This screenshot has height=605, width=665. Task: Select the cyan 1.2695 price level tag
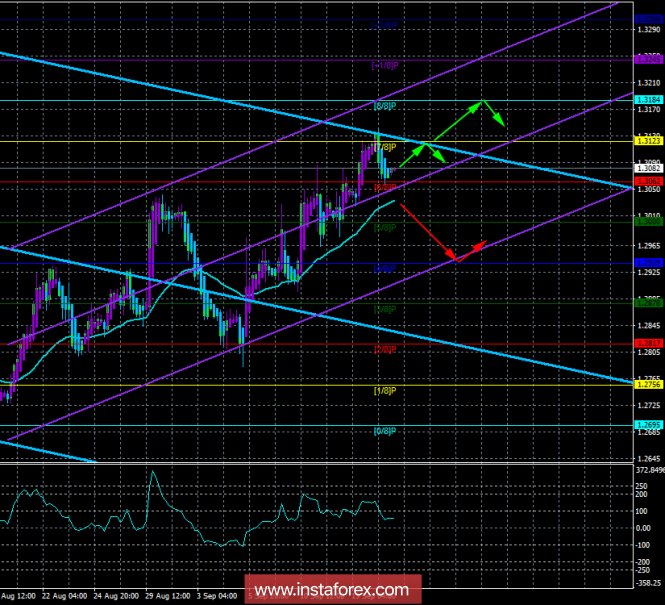click(648, 425)
